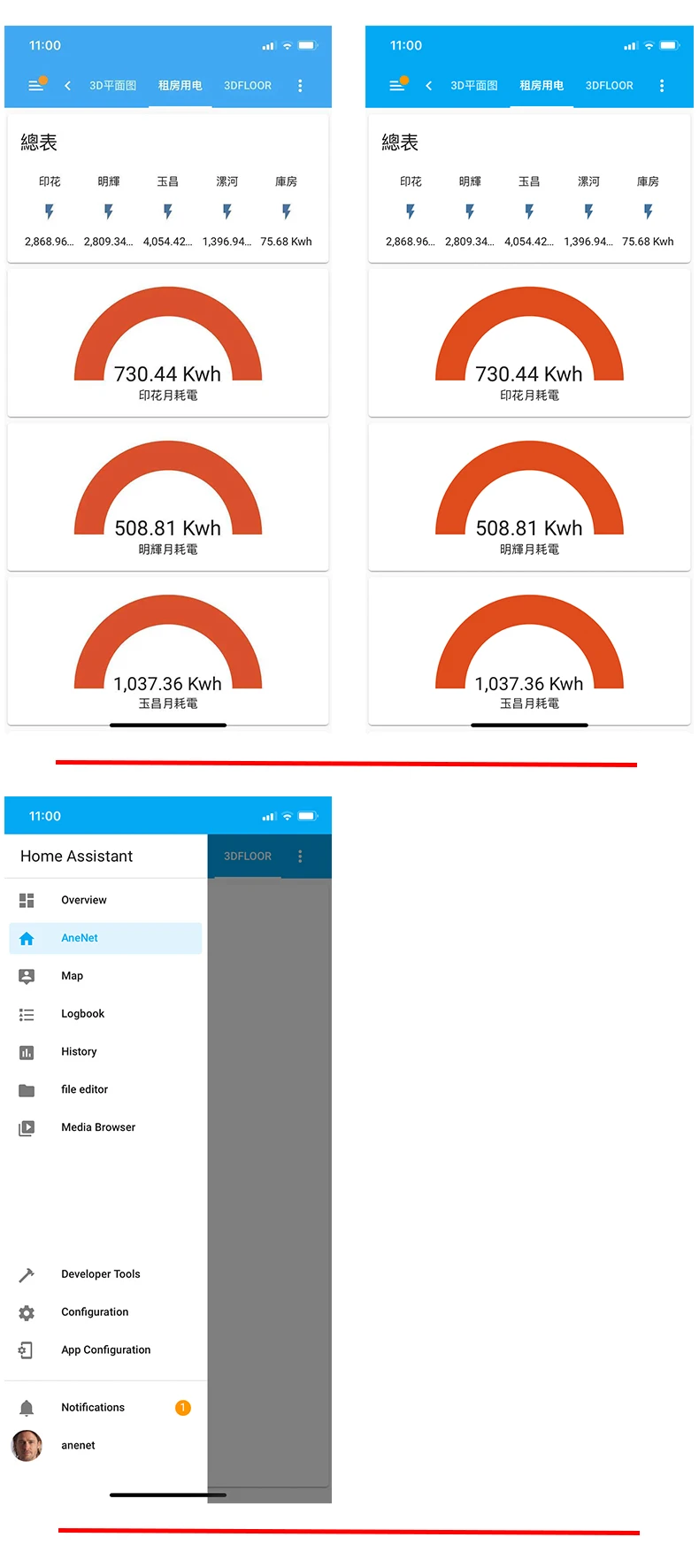Select 3D平面图 tab in the right phone
The width and height of the screenshot is (699, 1568).
click(474, 86)
